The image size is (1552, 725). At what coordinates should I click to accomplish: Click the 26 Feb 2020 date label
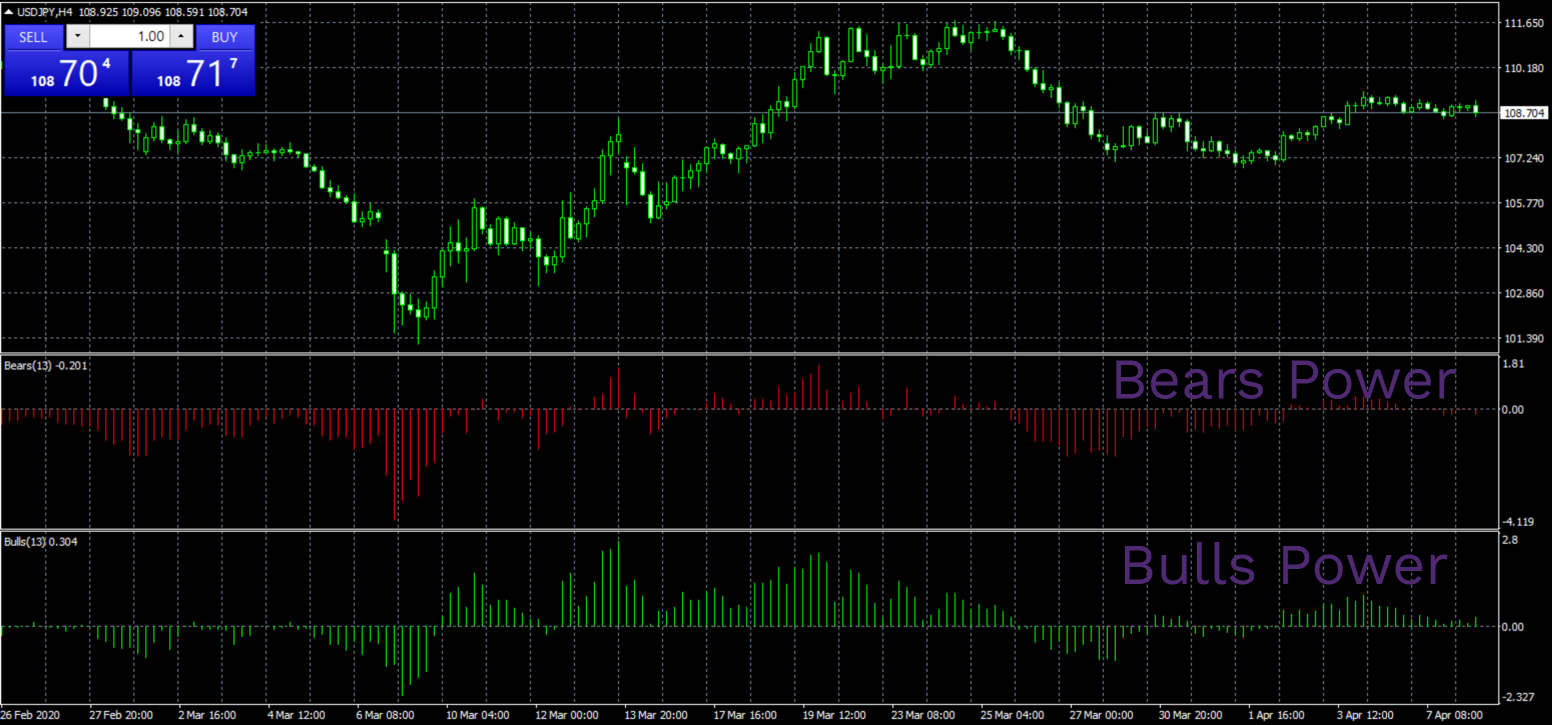[x=29, y=716]
